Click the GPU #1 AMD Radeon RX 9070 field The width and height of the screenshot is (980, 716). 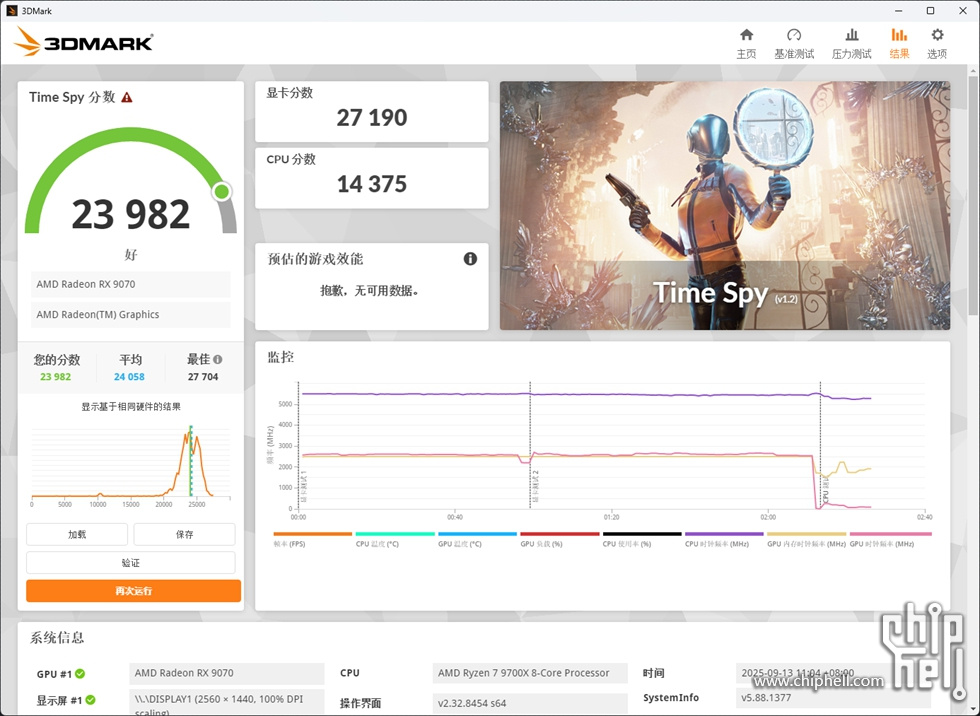226,673
